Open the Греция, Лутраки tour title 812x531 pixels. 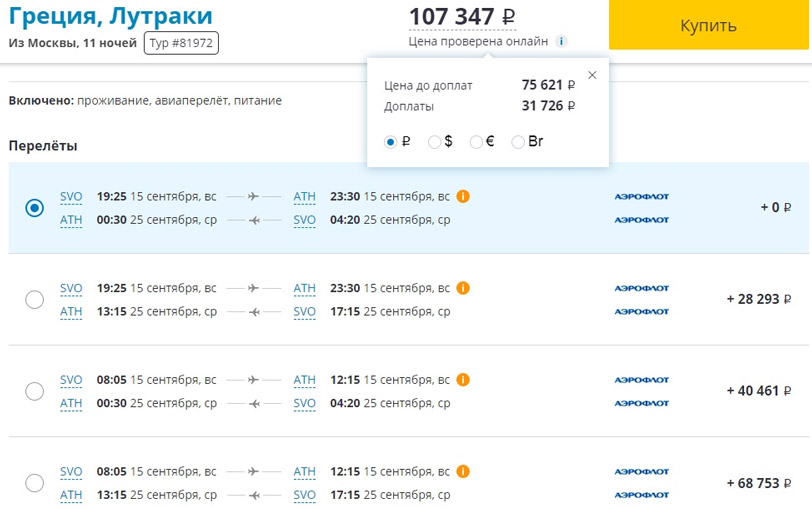(110, 16)
